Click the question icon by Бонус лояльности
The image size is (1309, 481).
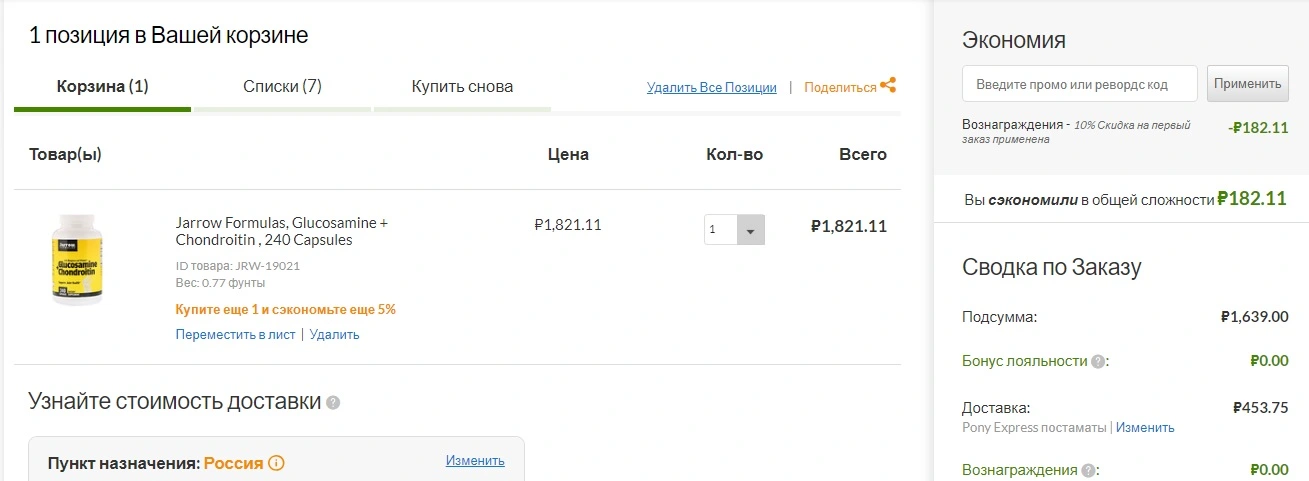[1098, 362]
